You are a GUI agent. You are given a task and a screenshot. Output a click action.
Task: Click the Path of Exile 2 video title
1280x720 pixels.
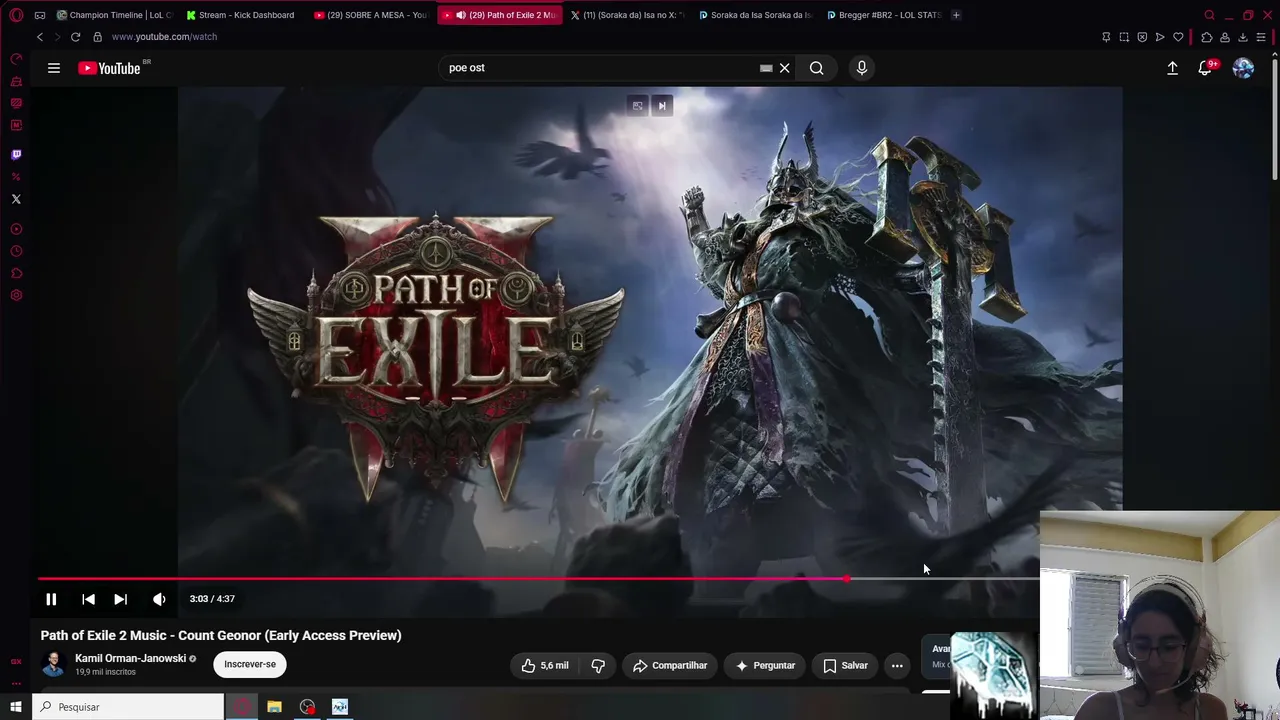pyautogui.click(x=221, y=635)
